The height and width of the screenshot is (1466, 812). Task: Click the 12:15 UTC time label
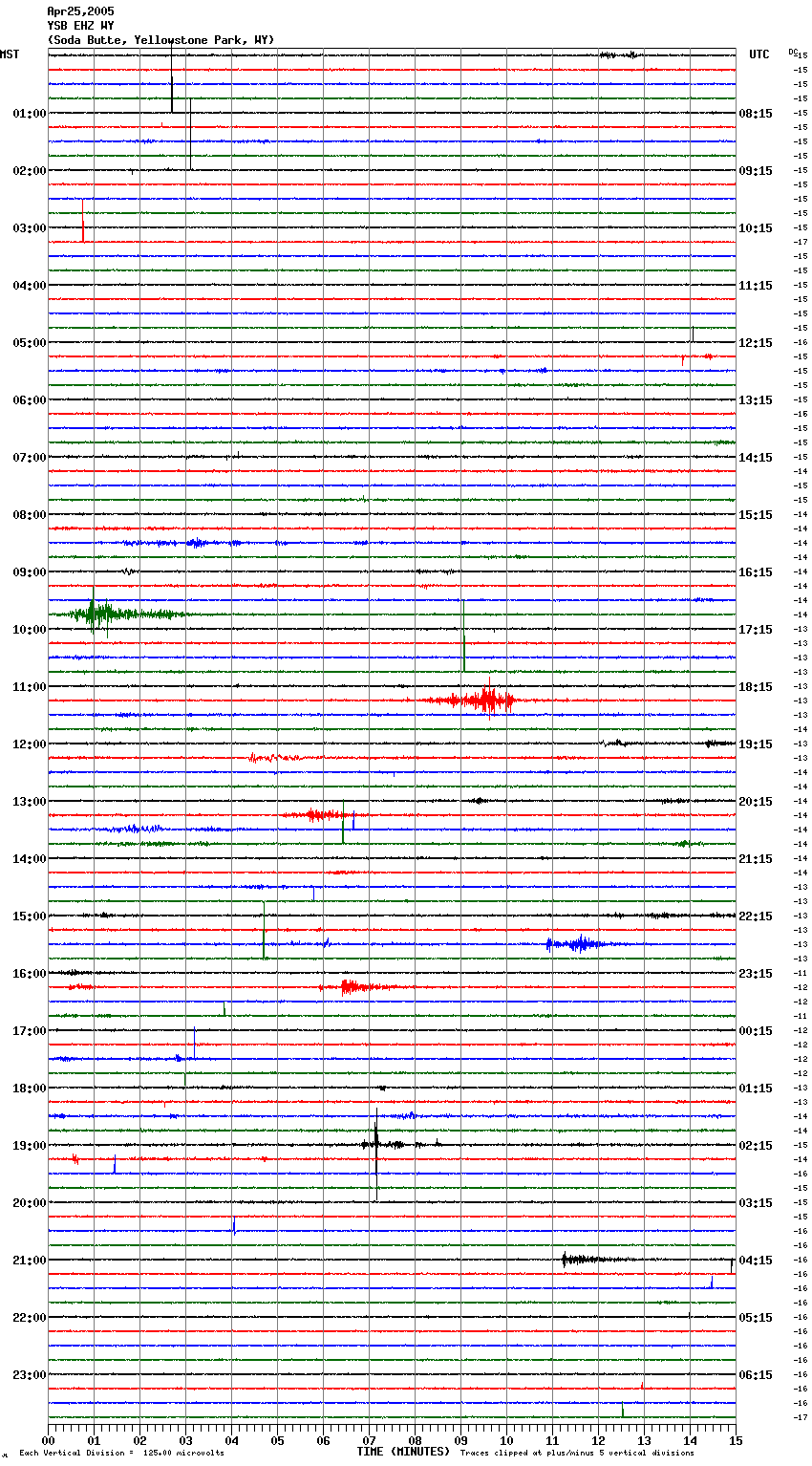point(756,342)
